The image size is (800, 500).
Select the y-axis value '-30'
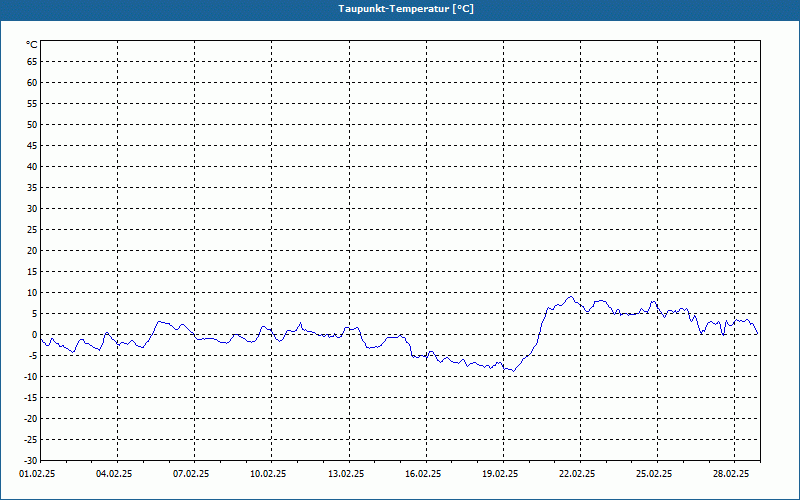[x=30, y=461]
